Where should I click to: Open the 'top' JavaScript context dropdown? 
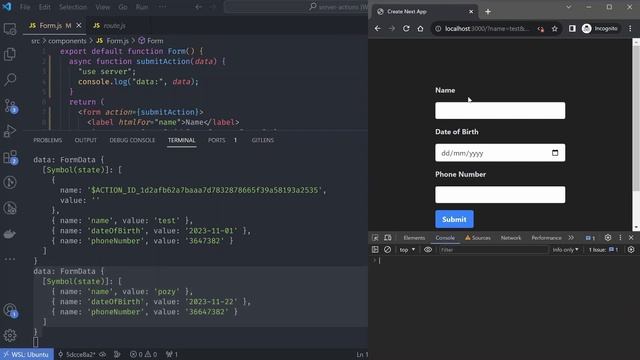pos(407,249)
